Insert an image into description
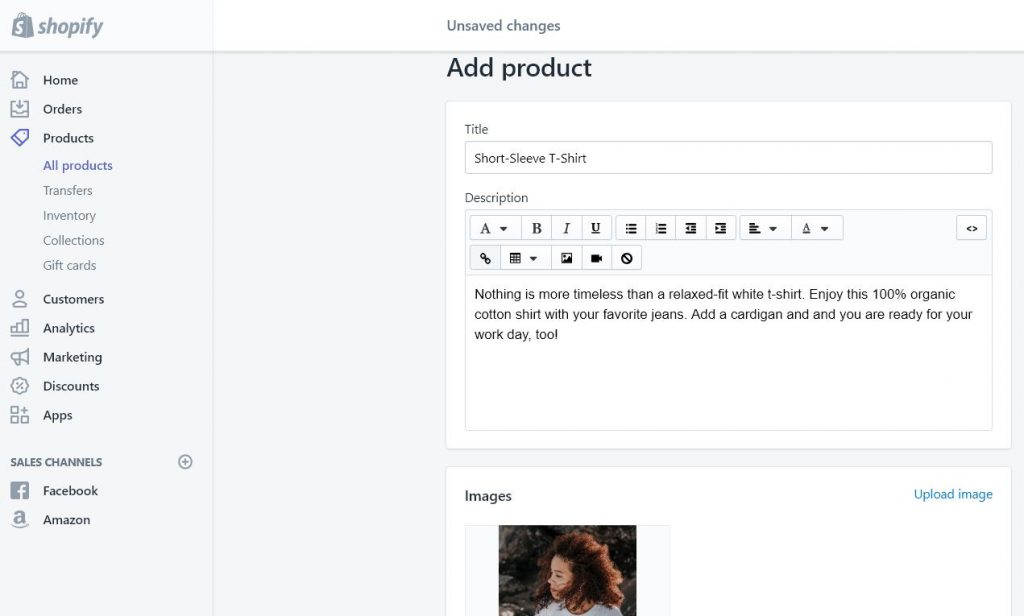 [566, 258]
